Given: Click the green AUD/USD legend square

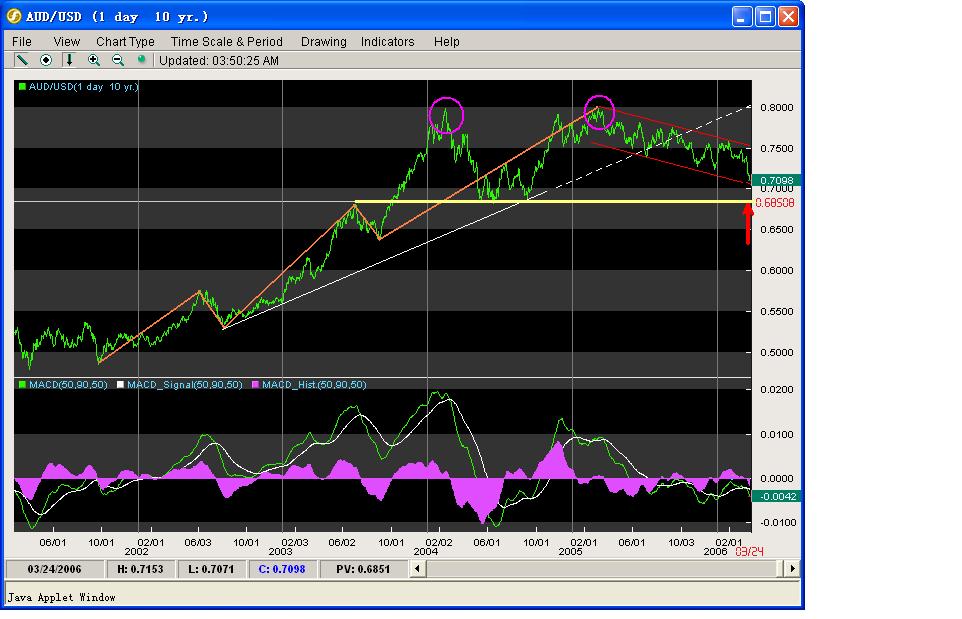Looking at the screenshot, I should coord(22,87).
